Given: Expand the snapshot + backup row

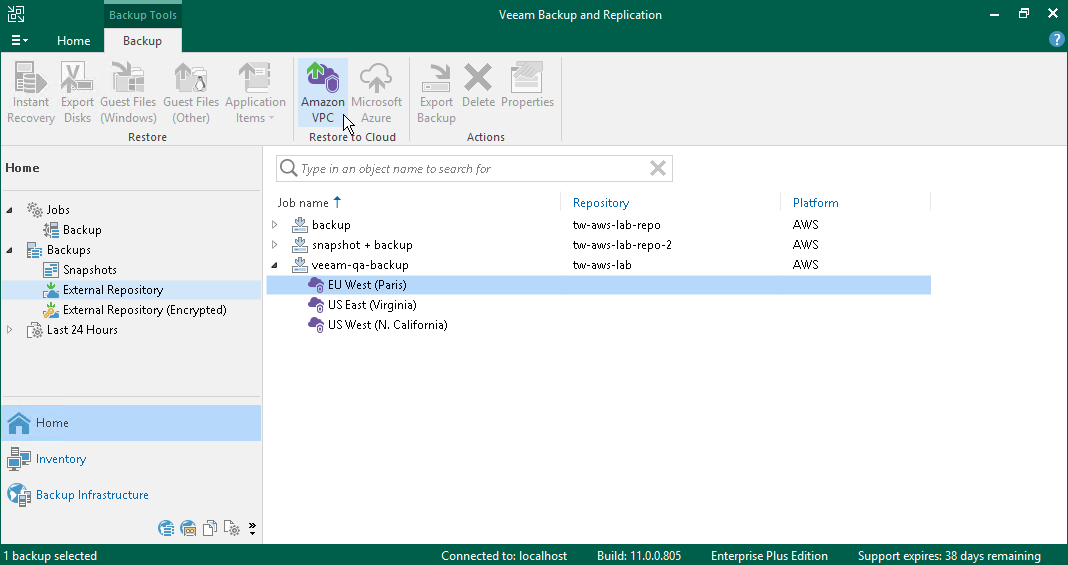Looking at the screenshot, I should coord(274,244).
